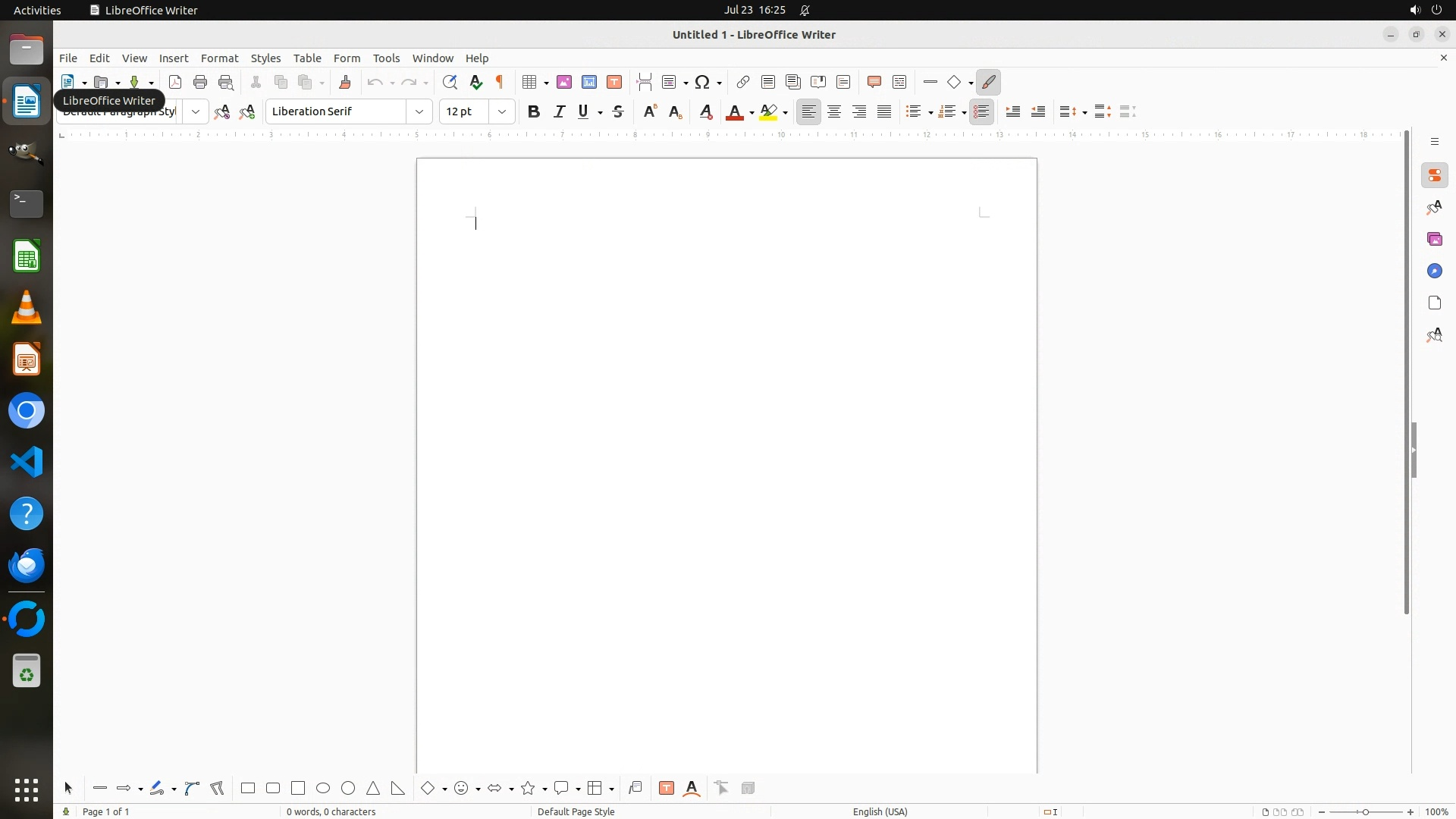The height and width of the screenshot is (819, 1456).
Task: Click the Default Page Style status label
Action: pyautogui.click(x=576, y=811)
